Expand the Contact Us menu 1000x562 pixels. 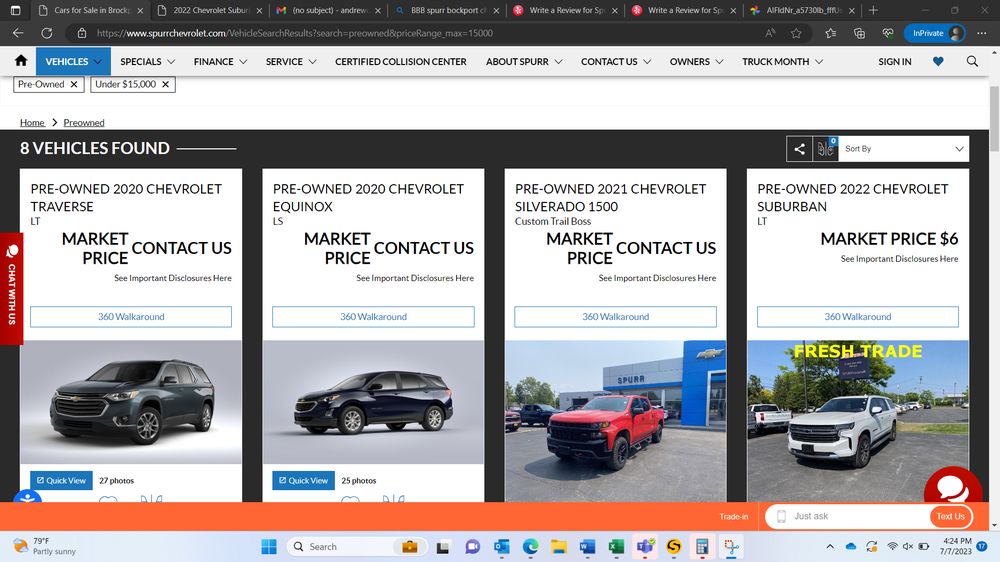616,61
